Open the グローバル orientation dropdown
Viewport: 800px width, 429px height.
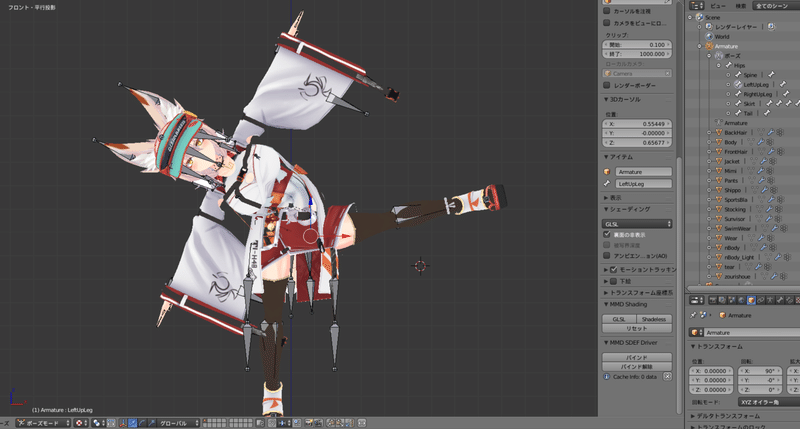click(179, 423)
